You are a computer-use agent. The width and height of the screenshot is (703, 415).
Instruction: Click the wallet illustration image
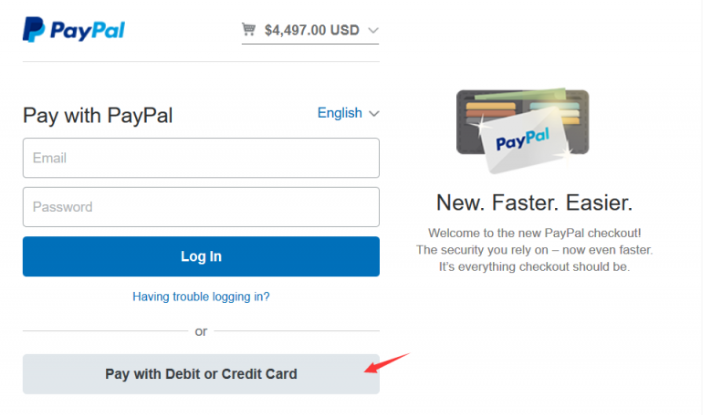point(522,130)
